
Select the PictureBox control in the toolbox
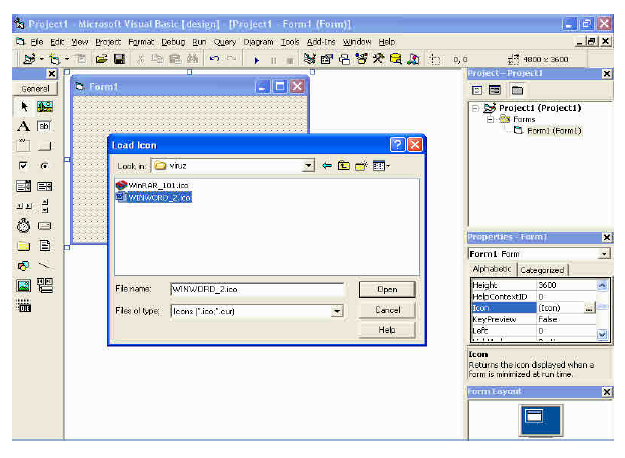(x=45, y=106)
